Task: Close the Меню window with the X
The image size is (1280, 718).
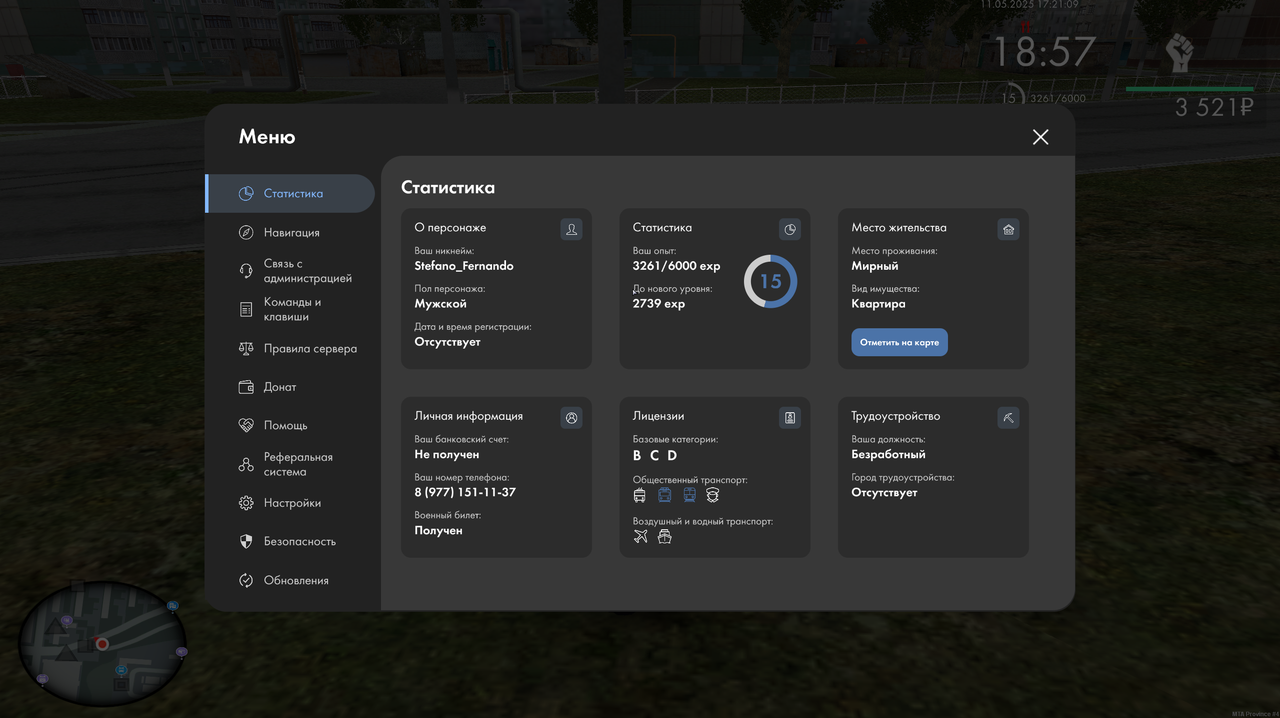Action: tap(1041, 137)
